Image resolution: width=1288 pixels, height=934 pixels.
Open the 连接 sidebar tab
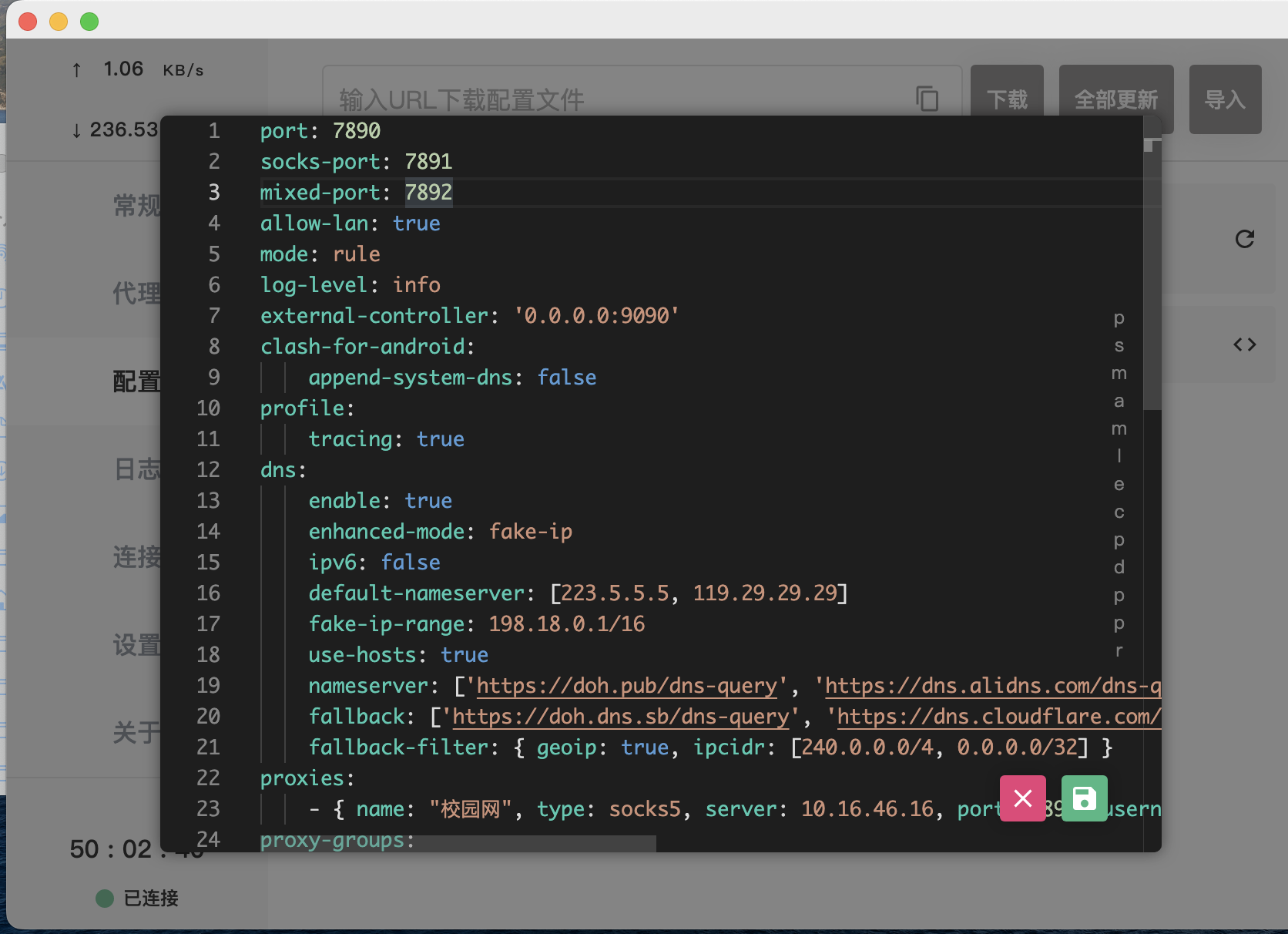click(137, 556)
